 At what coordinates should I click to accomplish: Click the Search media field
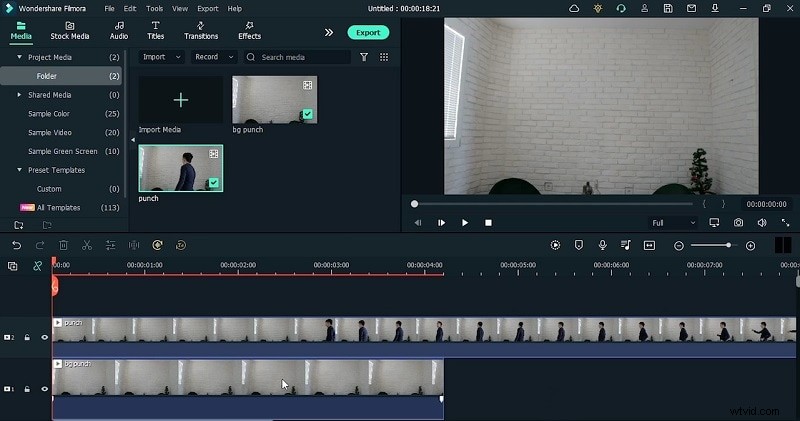click(297, 57)
